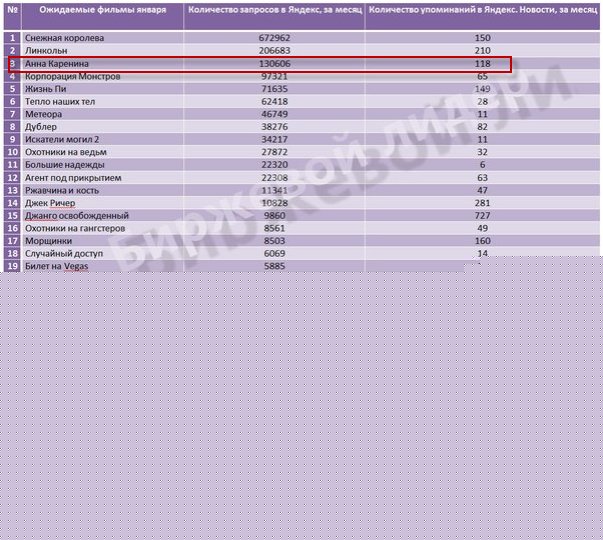Click the value 38276
603x540 pixels.
point(274,127)
